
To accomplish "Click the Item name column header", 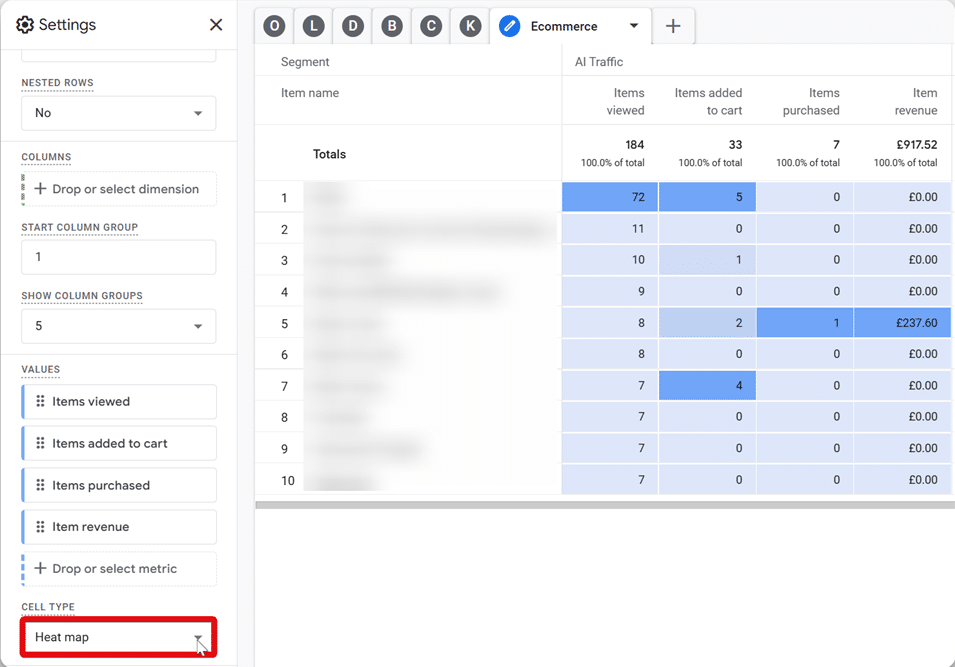I will click(310, 93).
